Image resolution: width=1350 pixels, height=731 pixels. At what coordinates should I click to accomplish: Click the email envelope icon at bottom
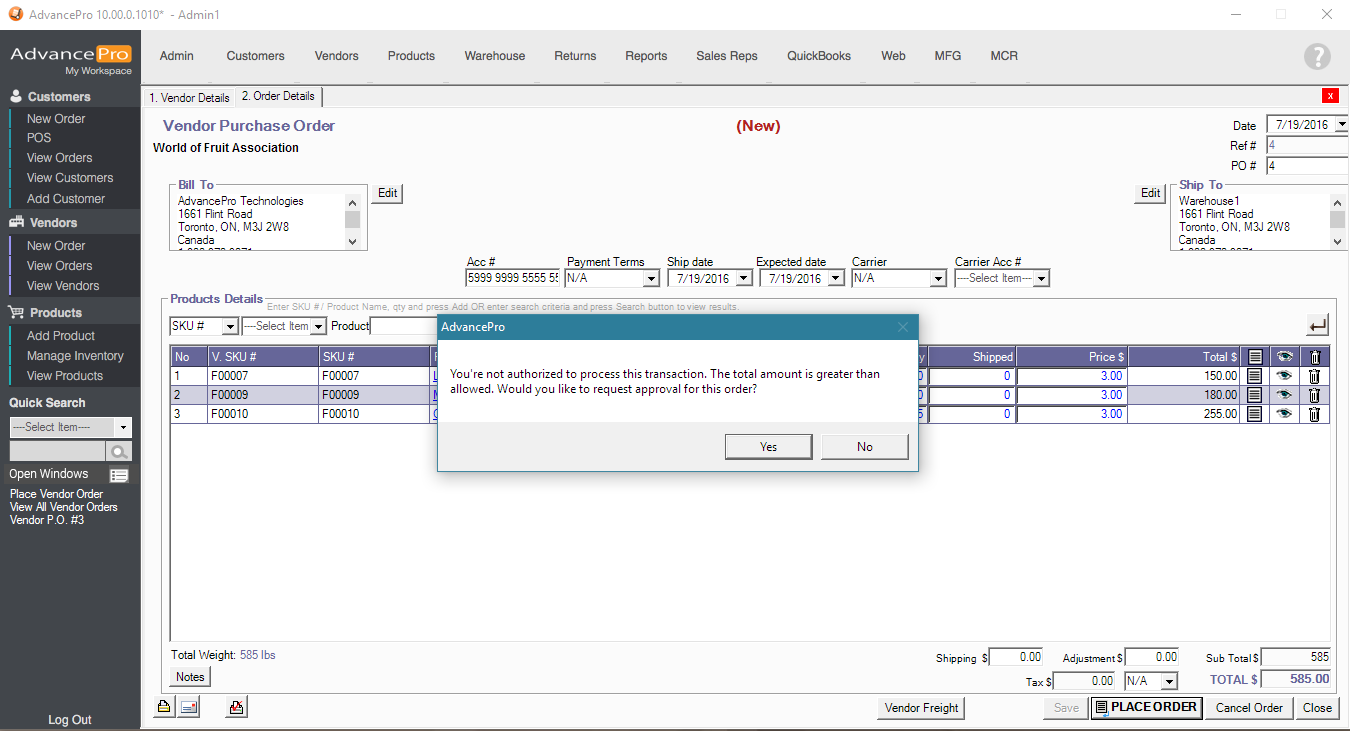tap(189, 708)
